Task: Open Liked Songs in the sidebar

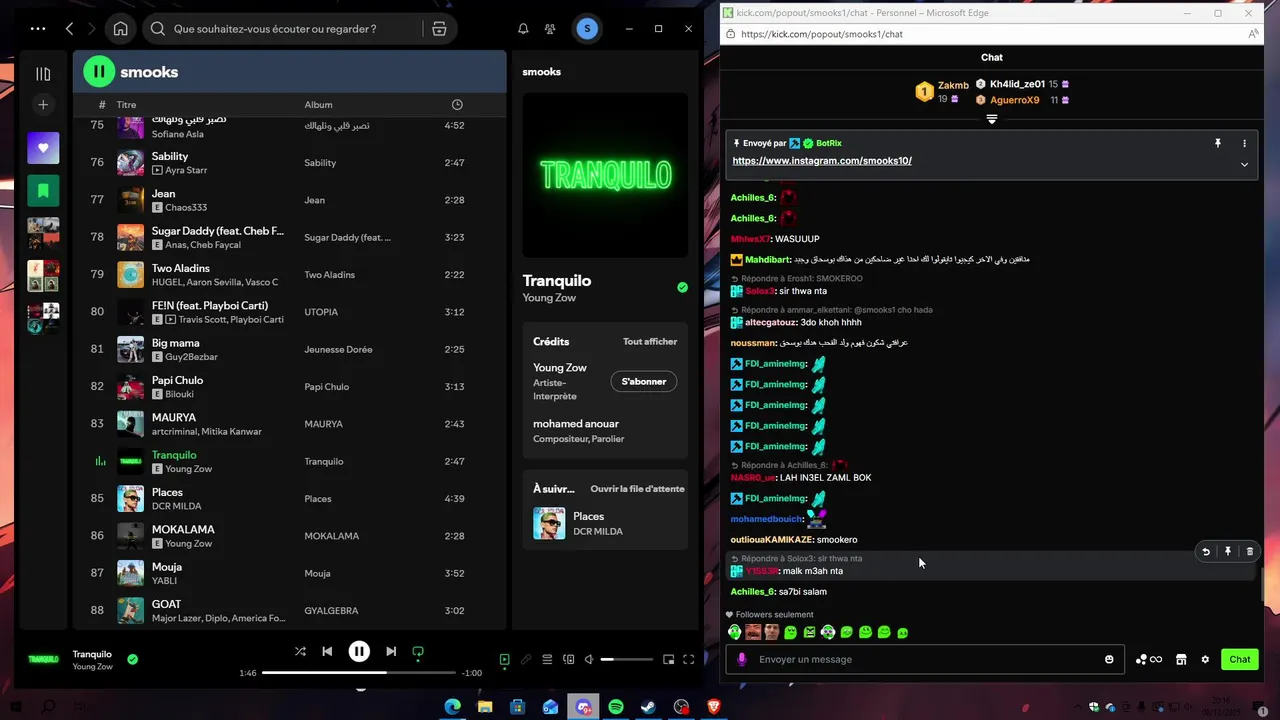Action: [x=43, y=148]
